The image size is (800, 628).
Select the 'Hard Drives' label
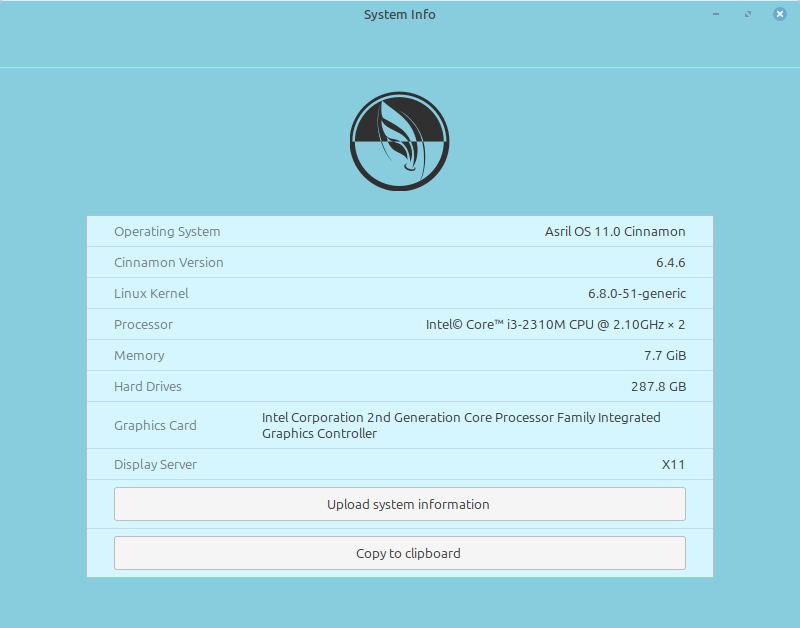point(147,387)
